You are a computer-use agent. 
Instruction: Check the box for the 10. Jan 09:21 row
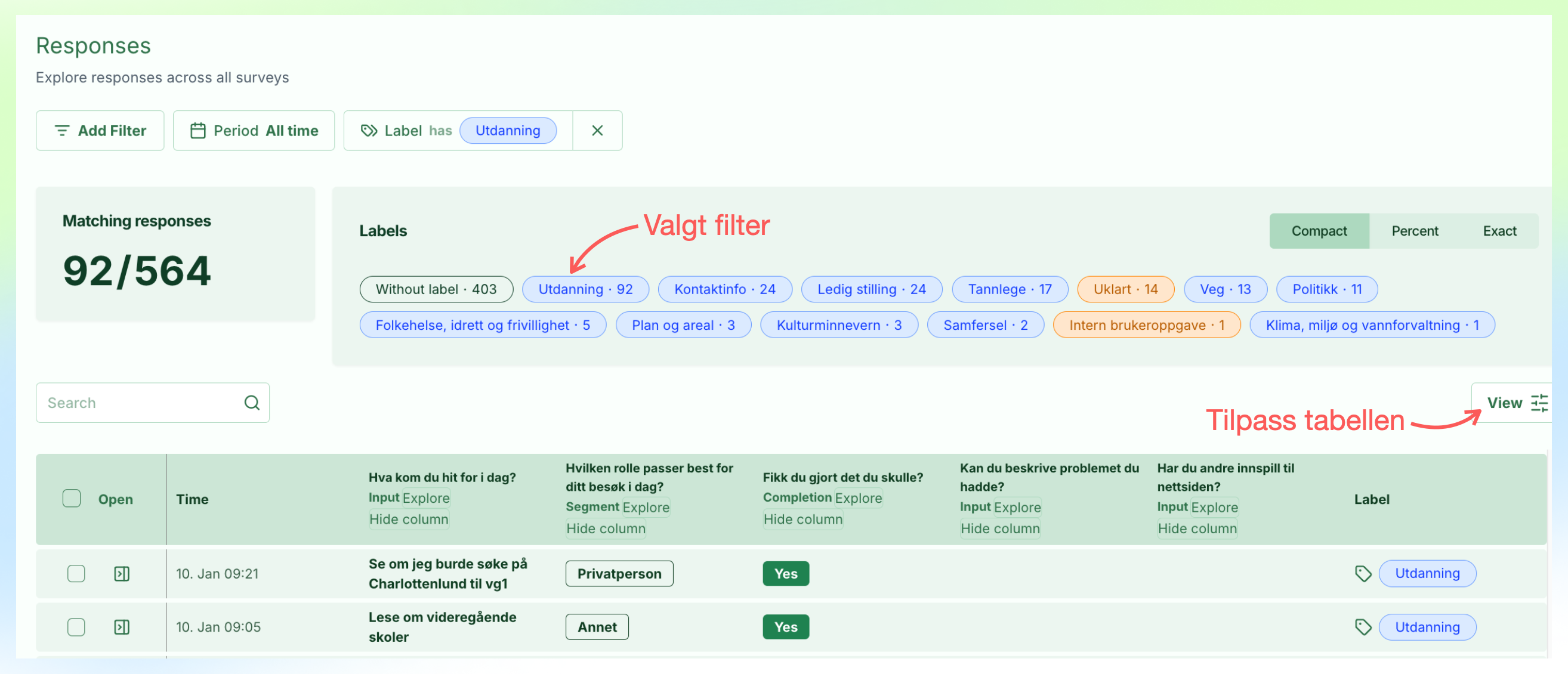click(x=76, y=574)
